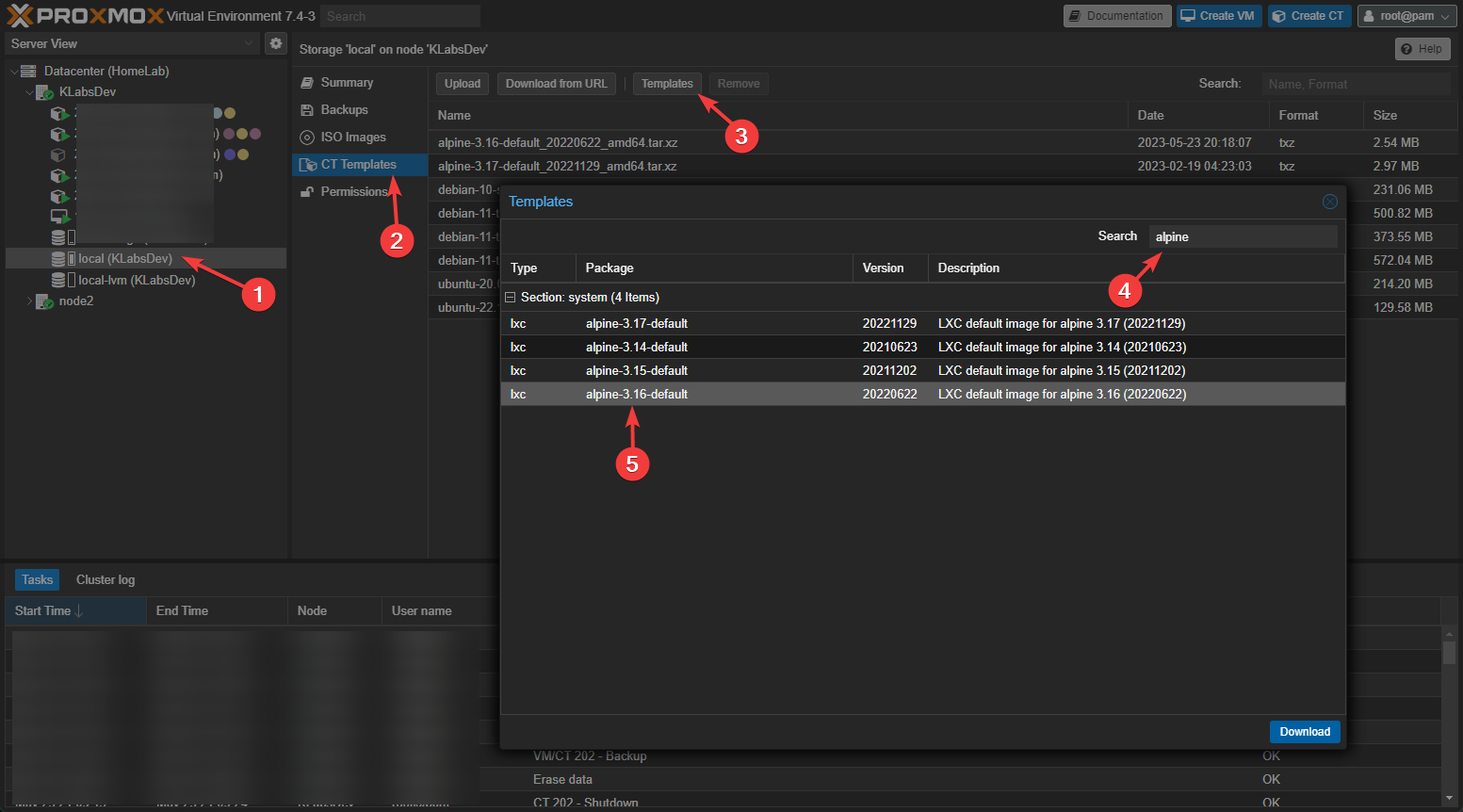
Task: Sort templates by Description column
Action: pos(1136,268)
